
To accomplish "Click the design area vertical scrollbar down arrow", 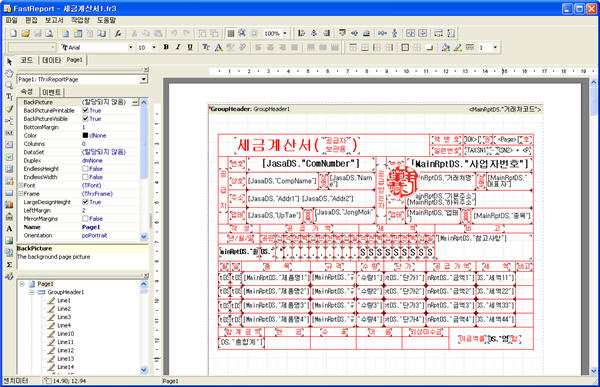I will (593, 371).
